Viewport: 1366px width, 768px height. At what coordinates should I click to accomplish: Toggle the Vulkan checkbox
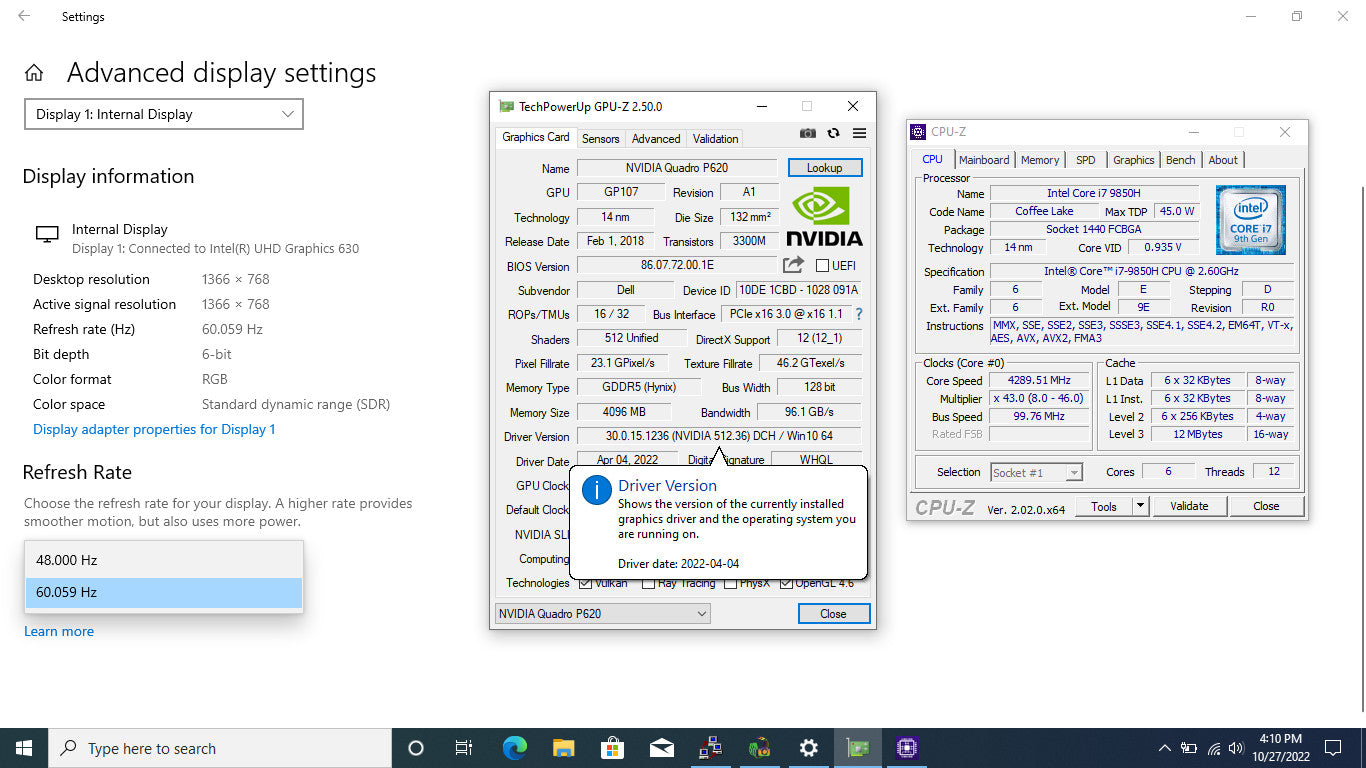pyautogui.click(x=586, y=584)
